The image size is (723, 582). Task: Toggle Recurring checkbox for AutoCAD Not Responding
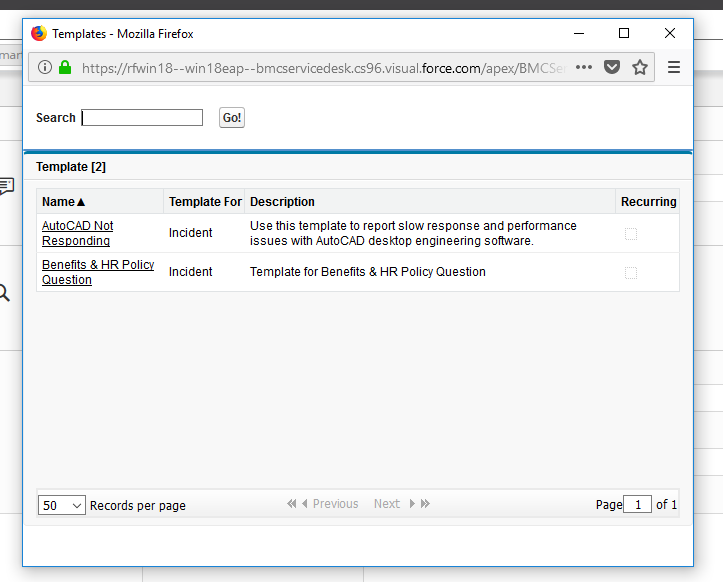point(630,234)
